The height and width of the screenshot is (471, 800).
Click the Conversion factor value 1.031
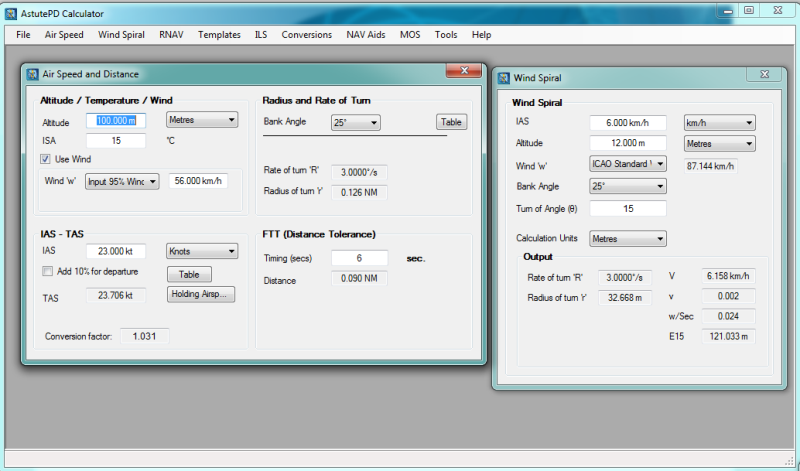144,336
